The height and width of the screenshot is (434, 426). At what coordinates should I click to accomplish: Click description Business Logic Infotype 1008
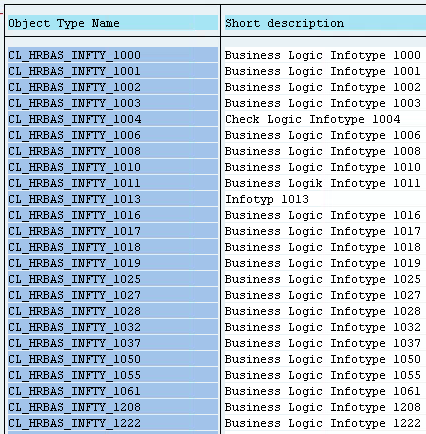point(323,151)
